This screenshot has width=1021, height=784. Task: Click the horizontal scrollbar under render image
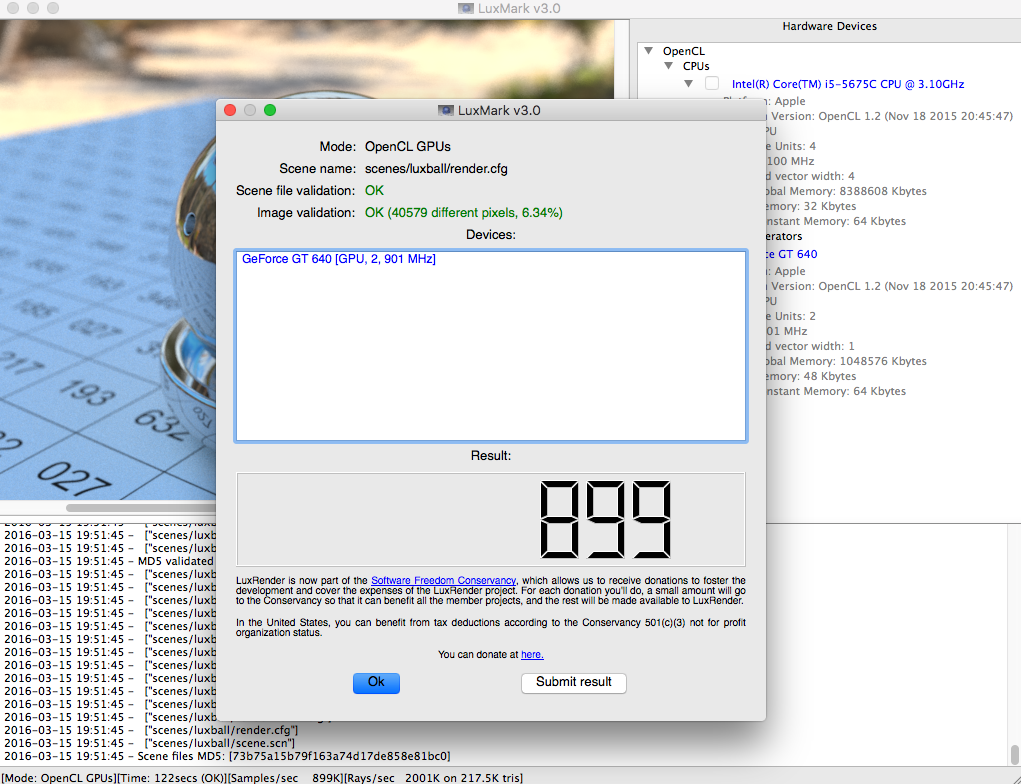click(x=141, y=507)
